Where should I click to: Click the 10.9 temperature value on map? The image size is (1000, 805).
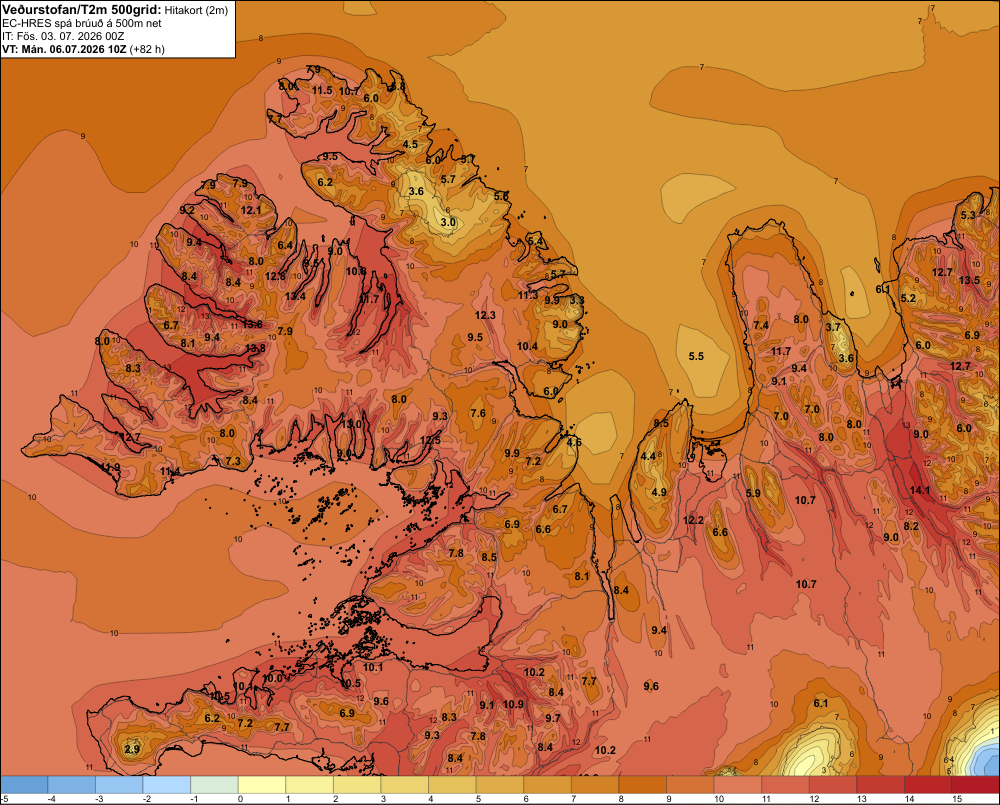pyautogui.click(x=513, y=704)
